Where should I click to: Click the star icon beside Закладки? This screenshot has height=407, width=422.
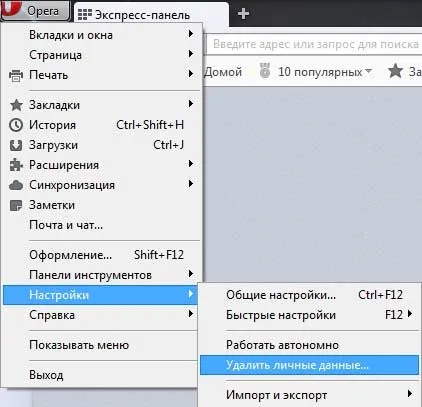(16, 105)
